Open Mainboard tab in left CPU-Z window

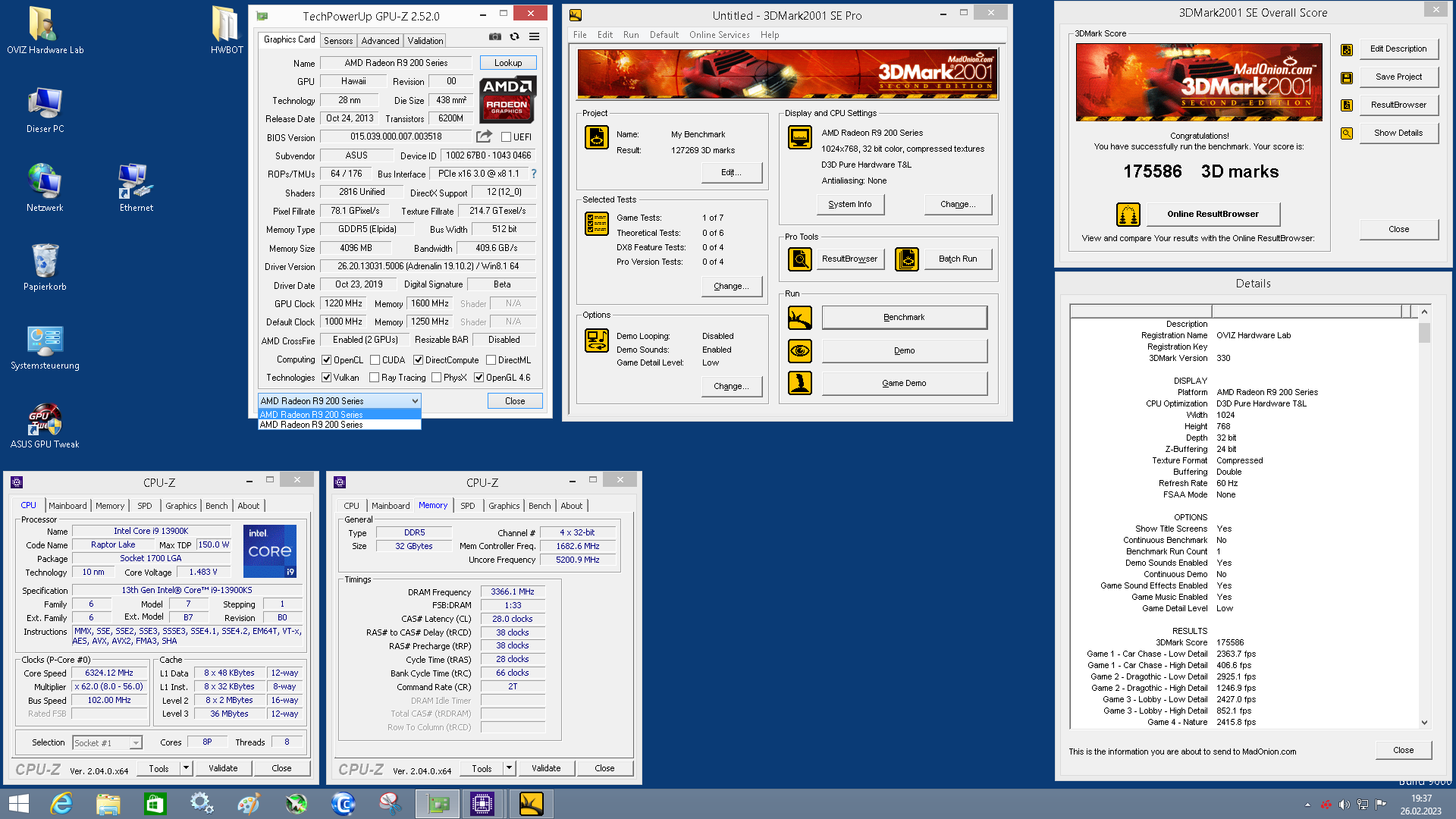point(67,506)
